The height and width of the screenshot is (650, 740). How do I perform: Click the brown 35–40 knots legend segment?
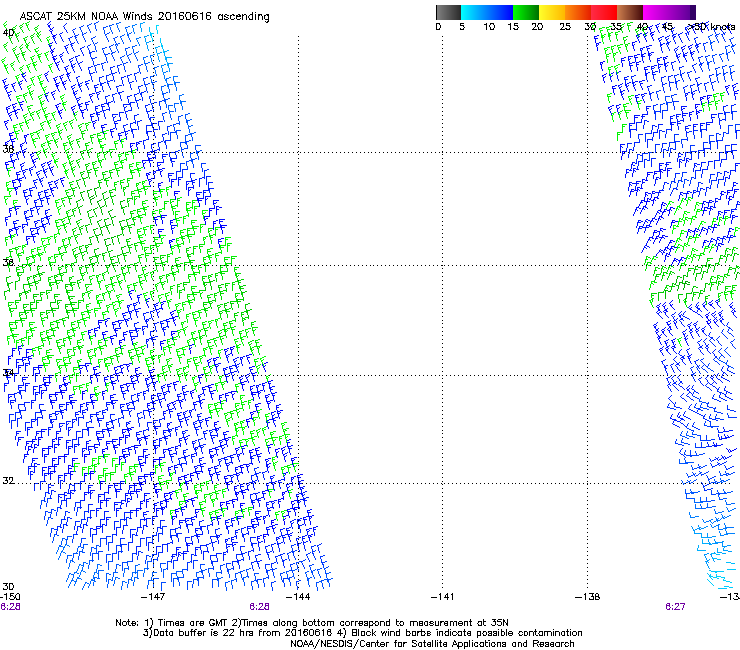(x=630, y=12)
